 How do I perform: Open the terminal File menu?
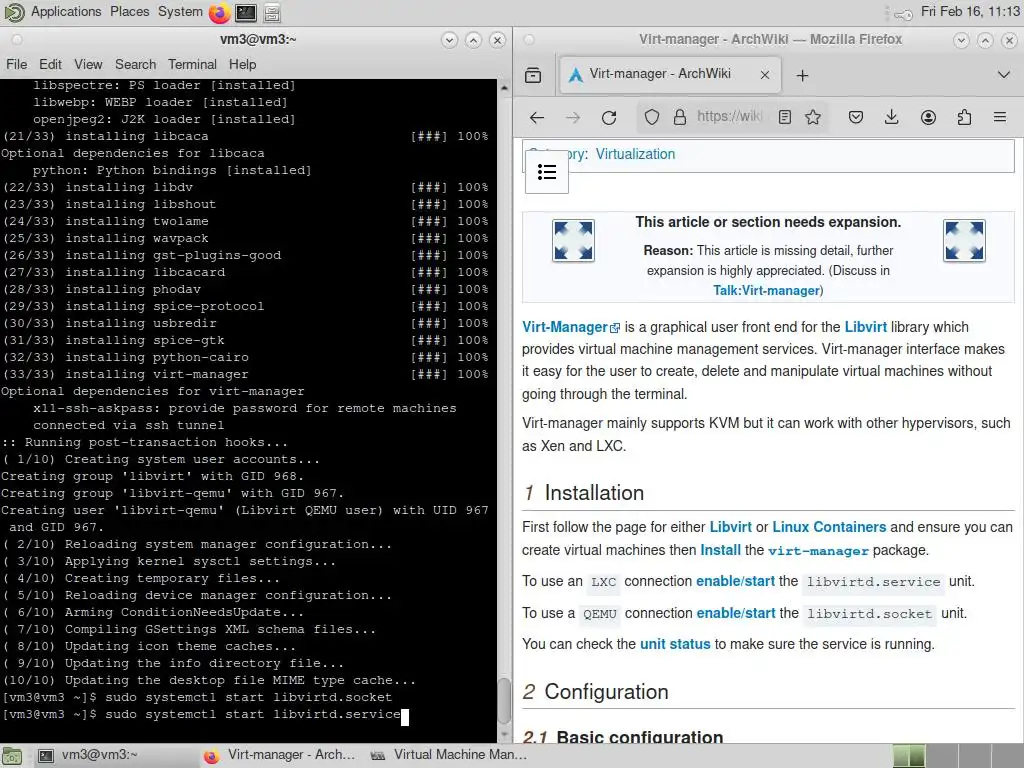click(16, 64)
